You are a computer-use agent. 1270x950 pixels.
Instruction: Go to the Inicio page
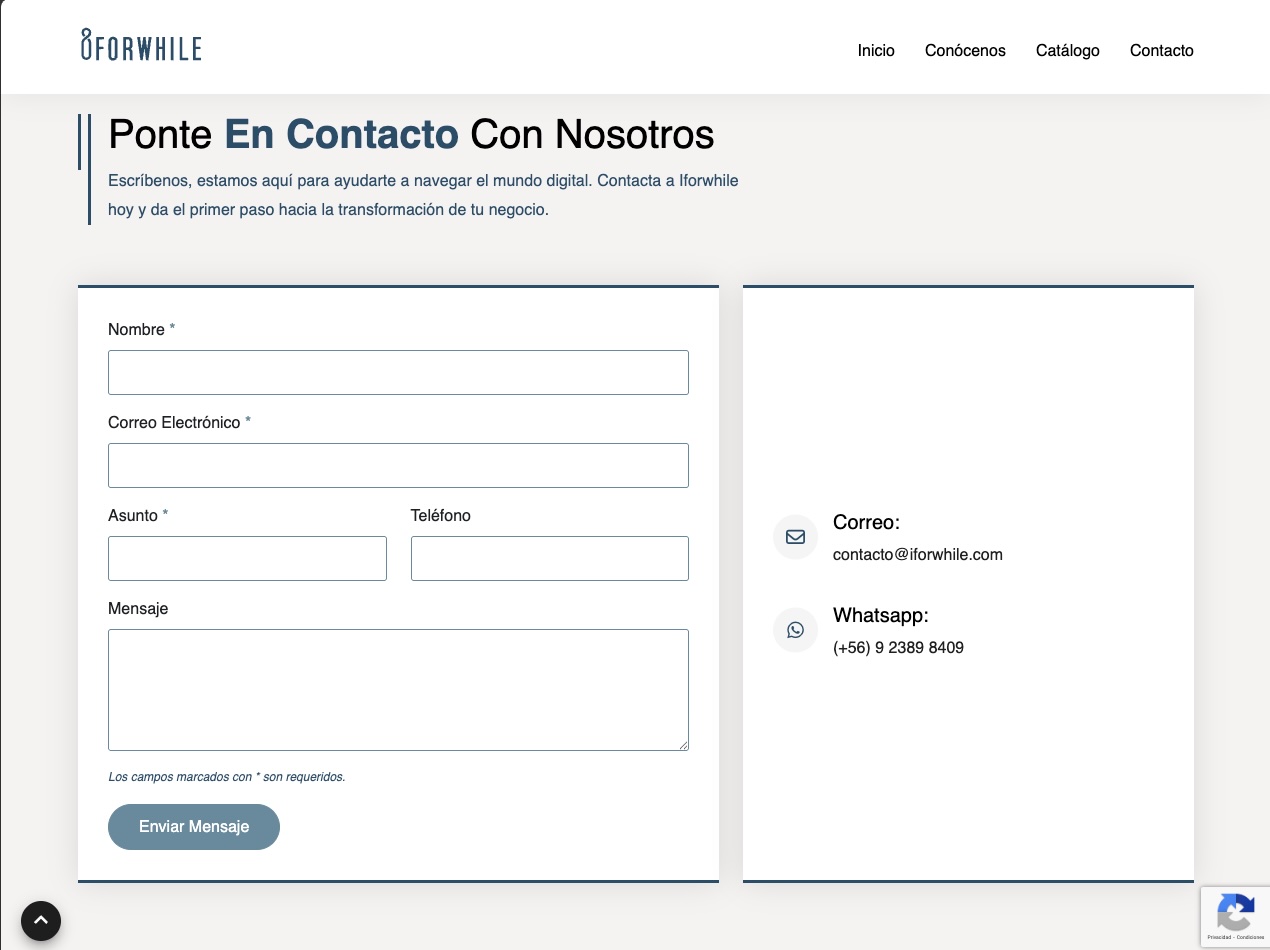(876, 50)
